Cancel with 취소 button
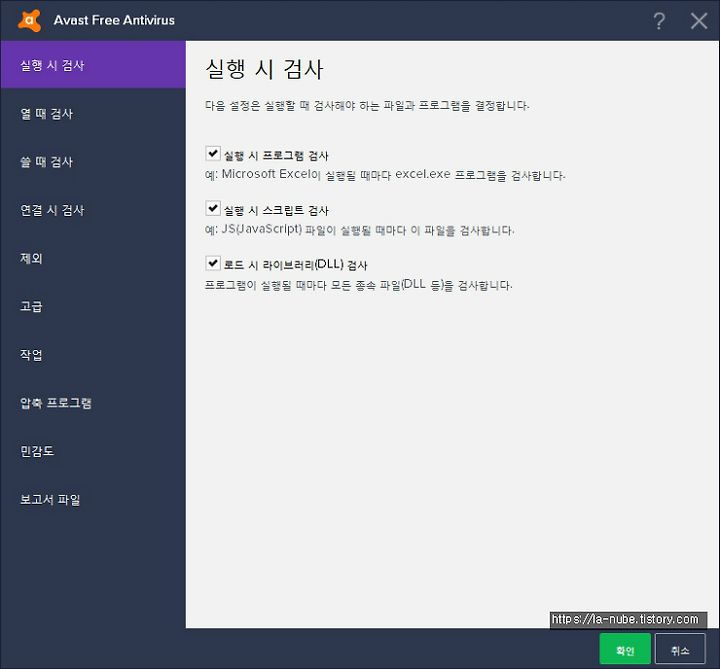This screenshot has height=669, width=720. (680, 649)
